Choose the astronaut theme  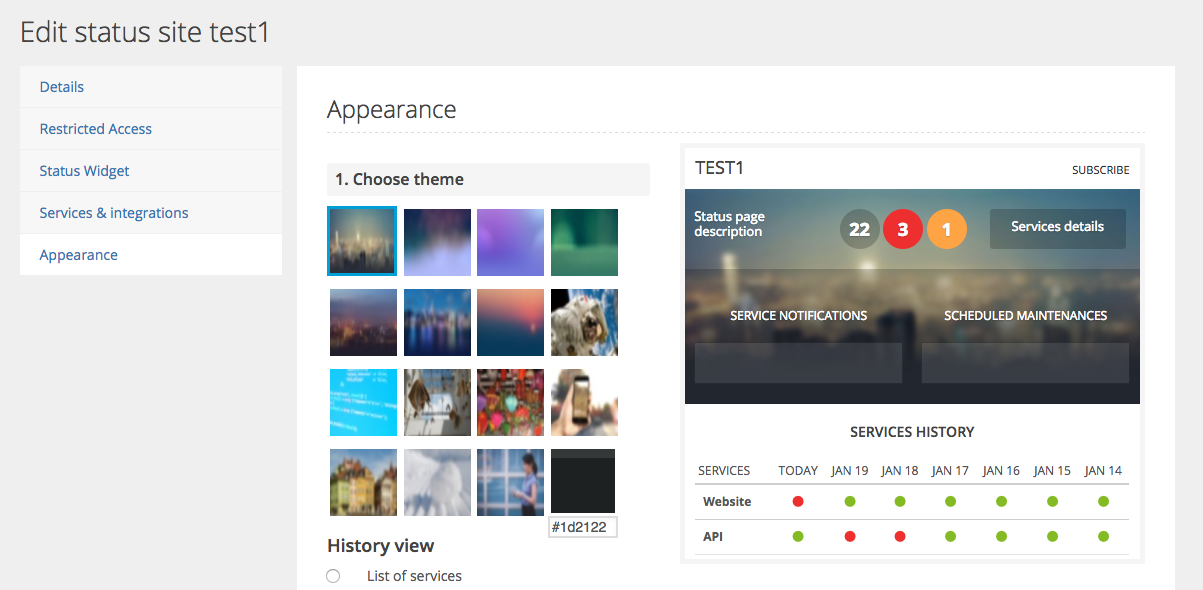pyautogui.click(x=584, y=322)
